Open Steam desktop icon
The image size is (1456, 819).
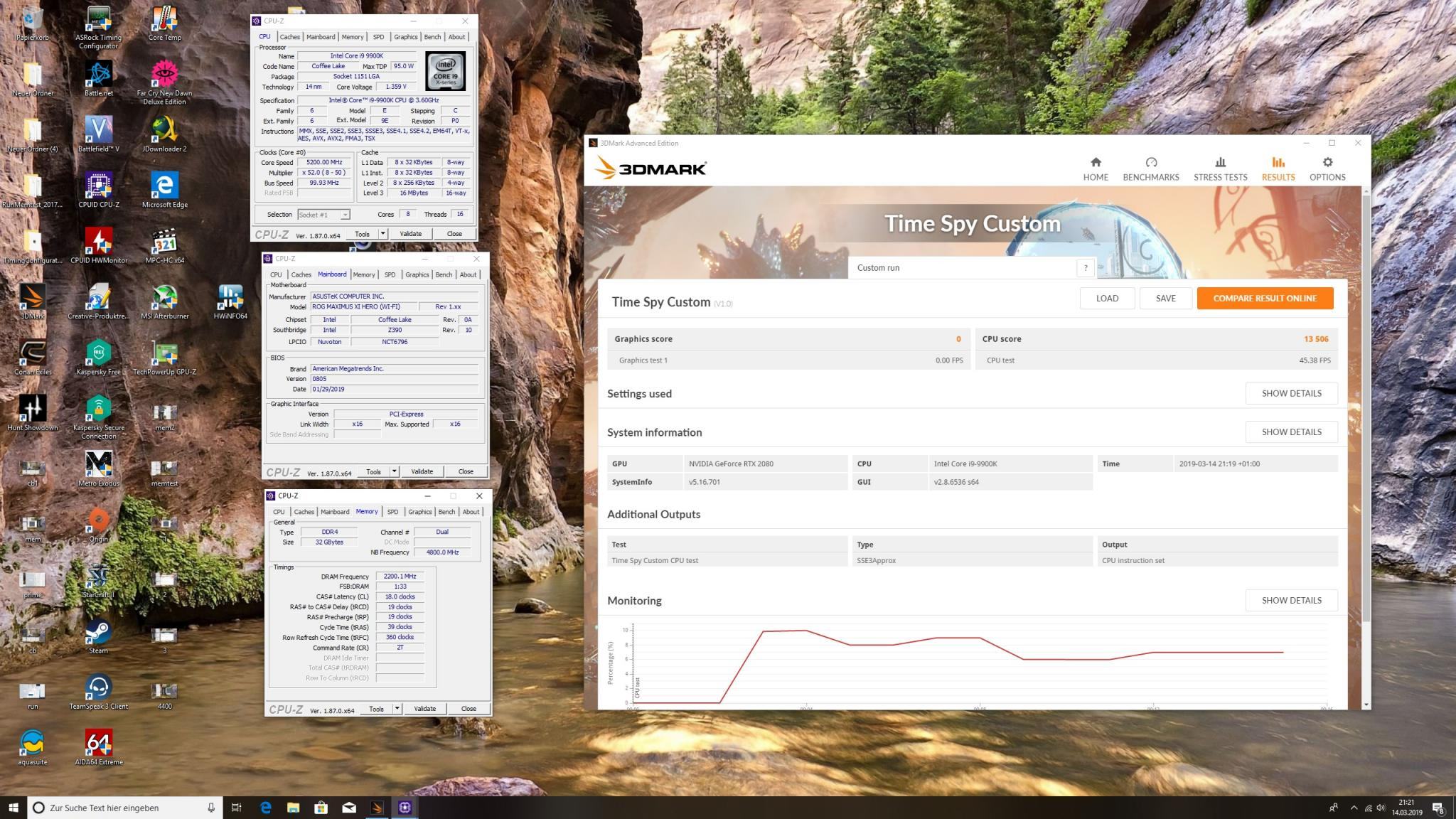[98, 636]
